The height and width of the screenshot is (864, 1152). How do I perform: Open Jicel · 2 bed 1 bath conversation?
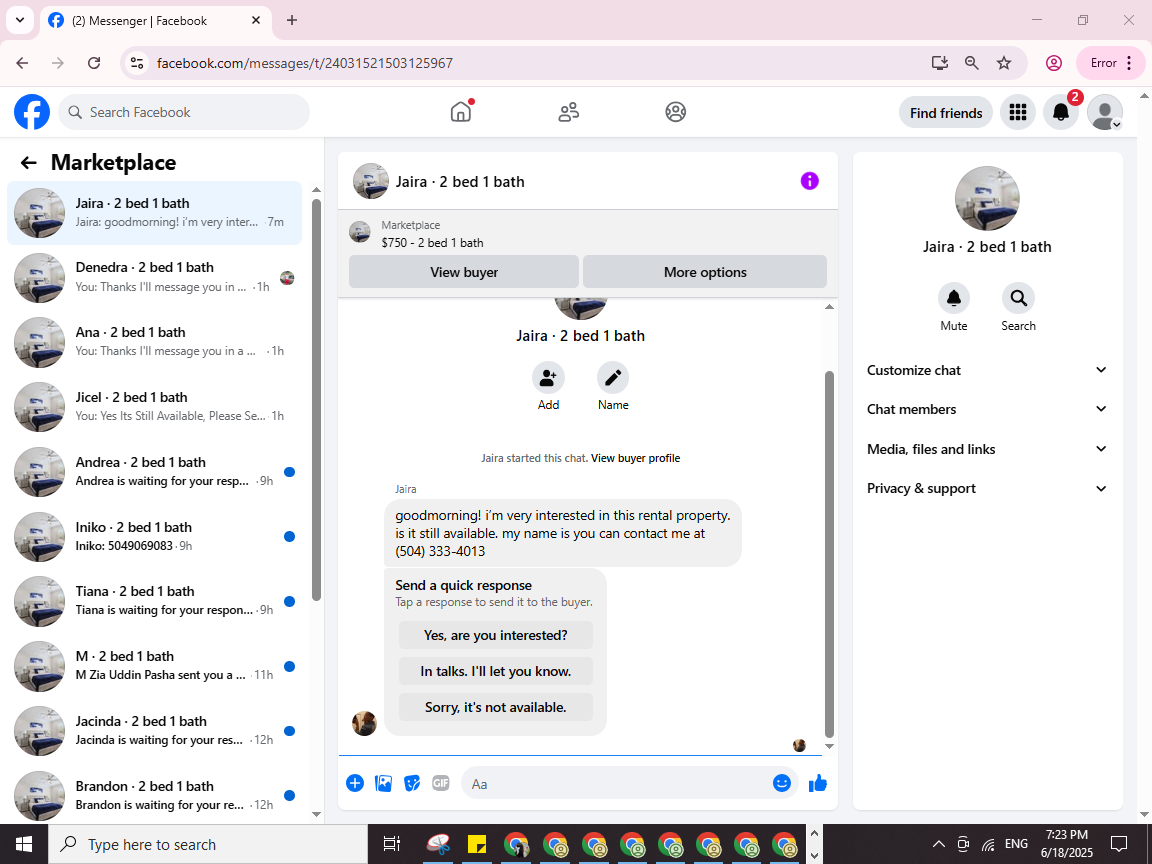point(154,406)
